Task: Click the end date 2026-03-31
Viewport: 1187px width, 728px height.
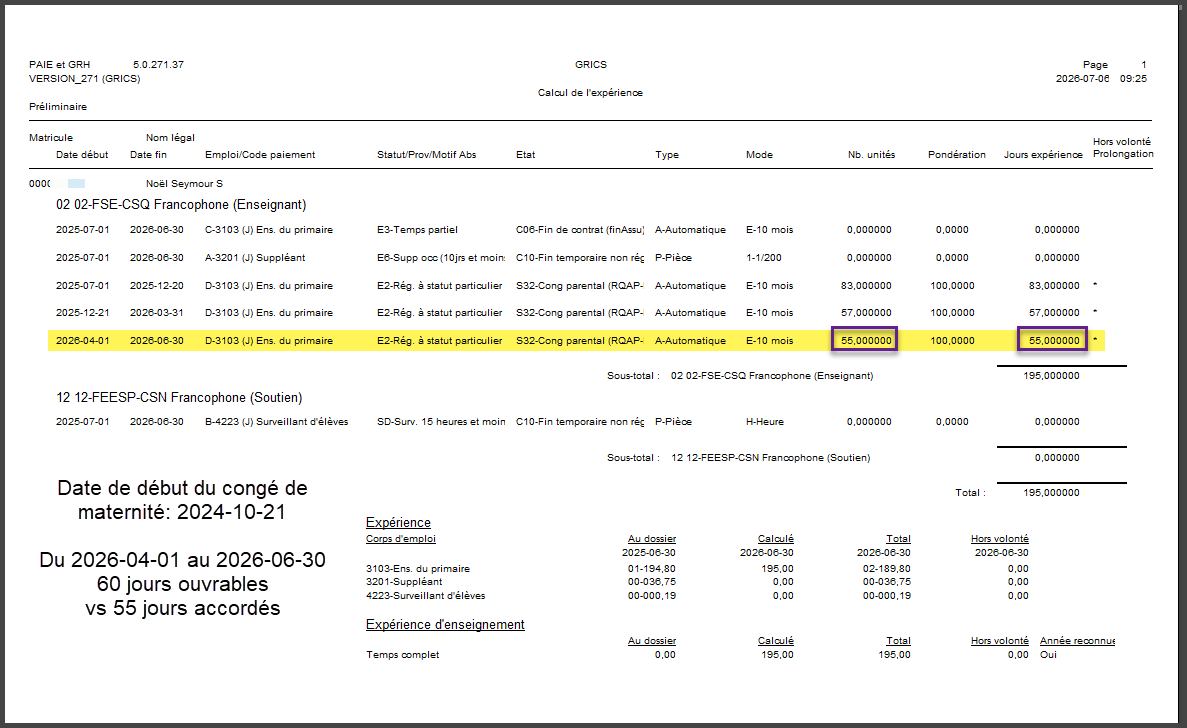Action: pos(157,313)
